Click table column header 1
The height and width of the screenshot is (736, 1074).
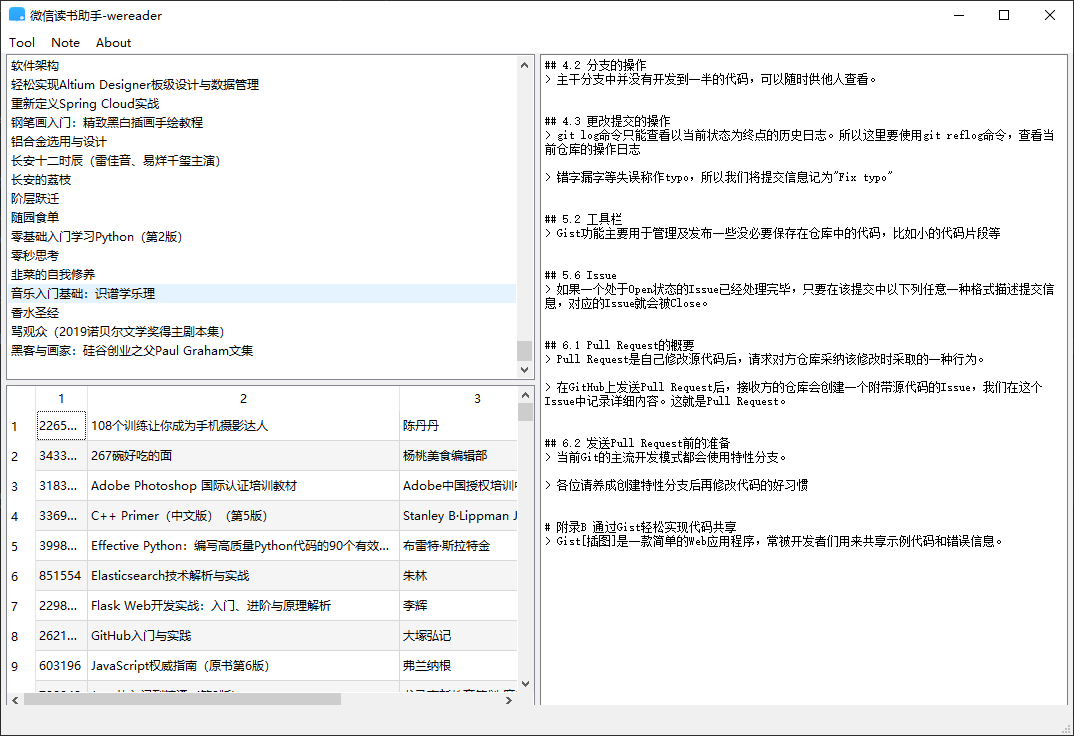coord(61,398)
